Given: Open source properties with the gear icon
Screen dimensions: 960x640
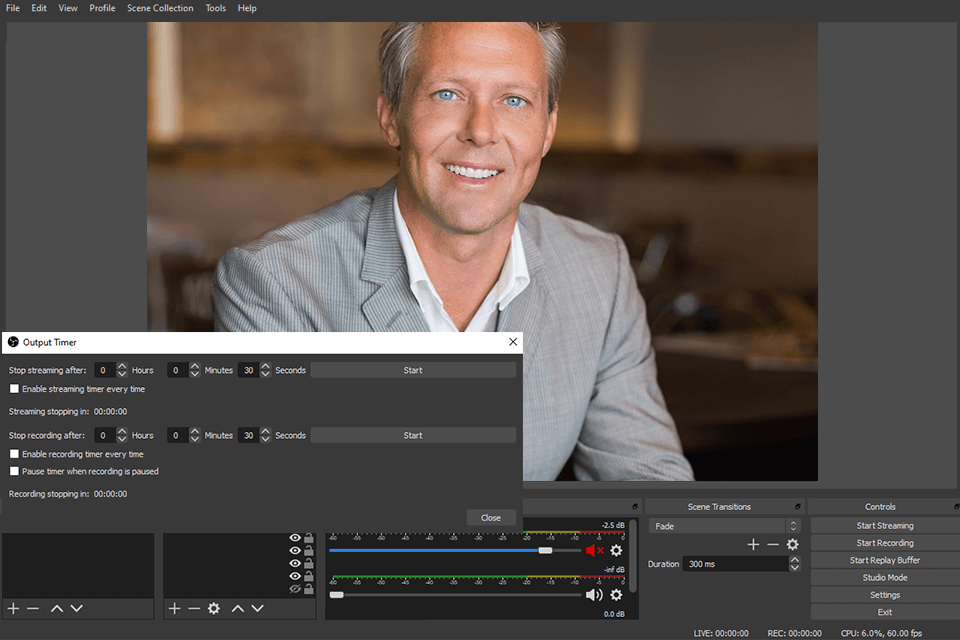Looking at the screenshot, I should point(214,608).
